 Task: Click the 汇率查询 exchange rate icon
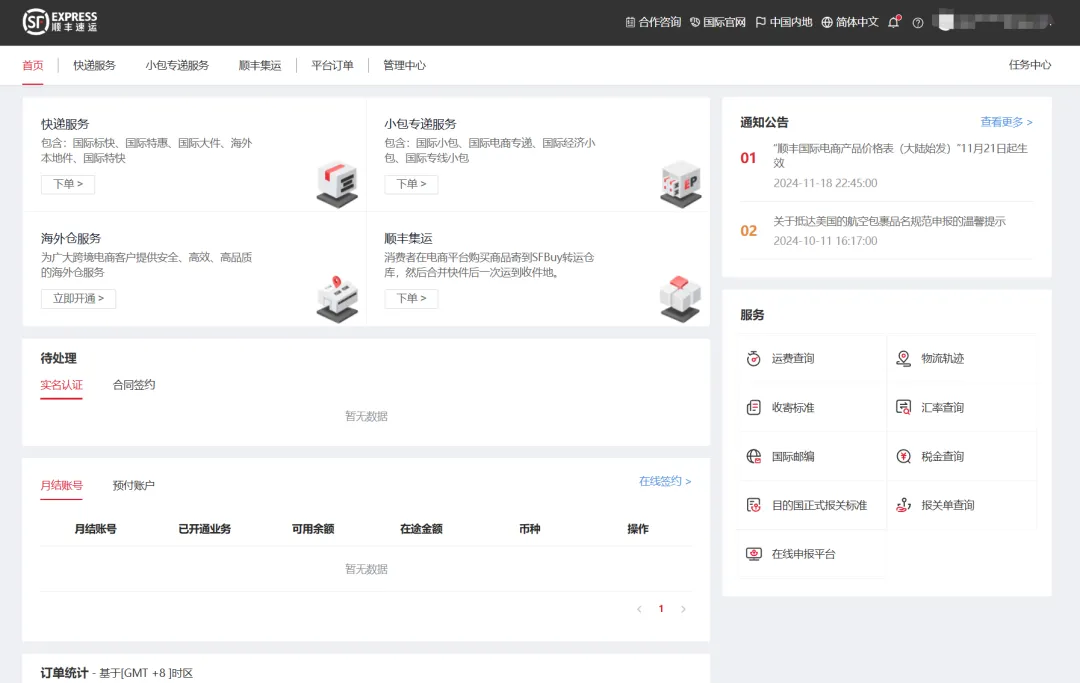click(904, 408)
